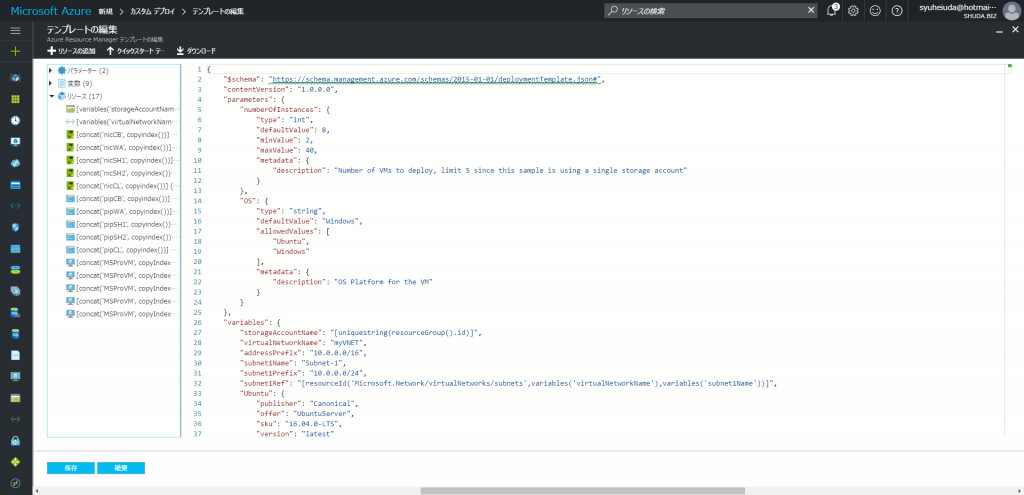The image size is (1024, 495).
Task: Open the circular icon at sidebar bottom
Action: (16, 483)
